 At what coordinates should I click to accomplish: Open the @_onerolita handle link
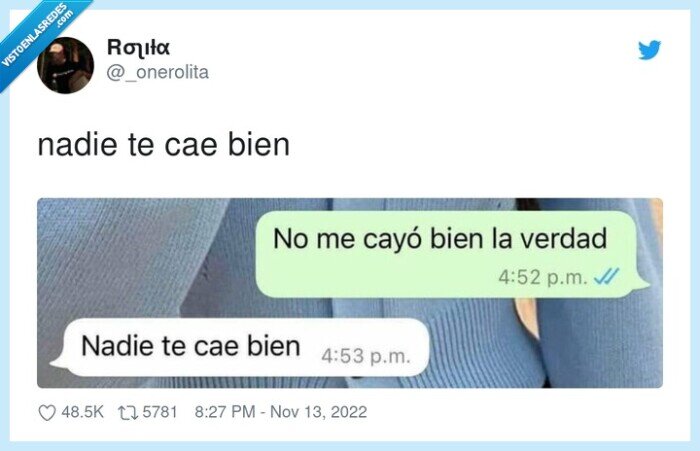tap(157, 72)
